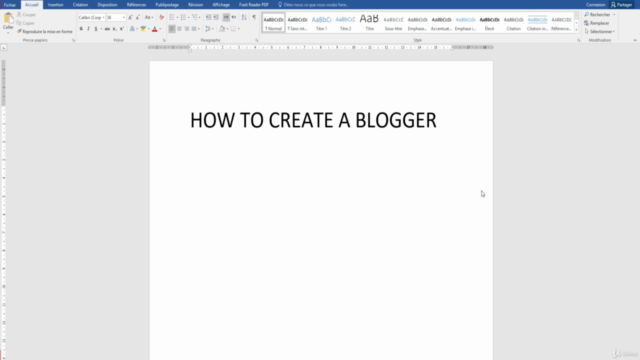Open the numbered list dropdown arrow

click(189, 18)
